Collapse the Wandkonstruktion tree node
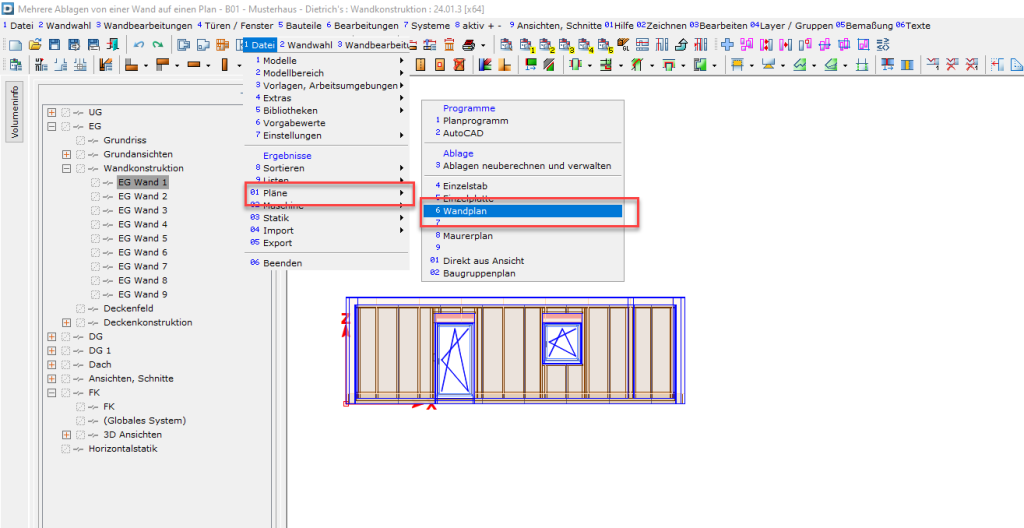 click(67, 169)
